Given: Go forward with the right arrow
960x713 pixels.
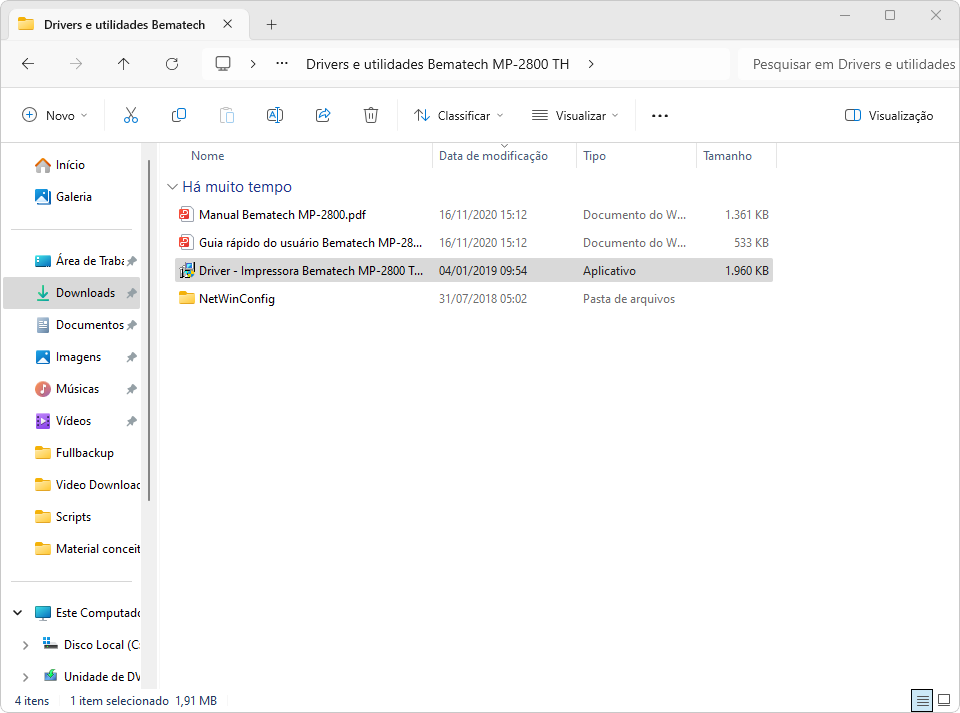Looking at the screenshot, I should [76, 64].
